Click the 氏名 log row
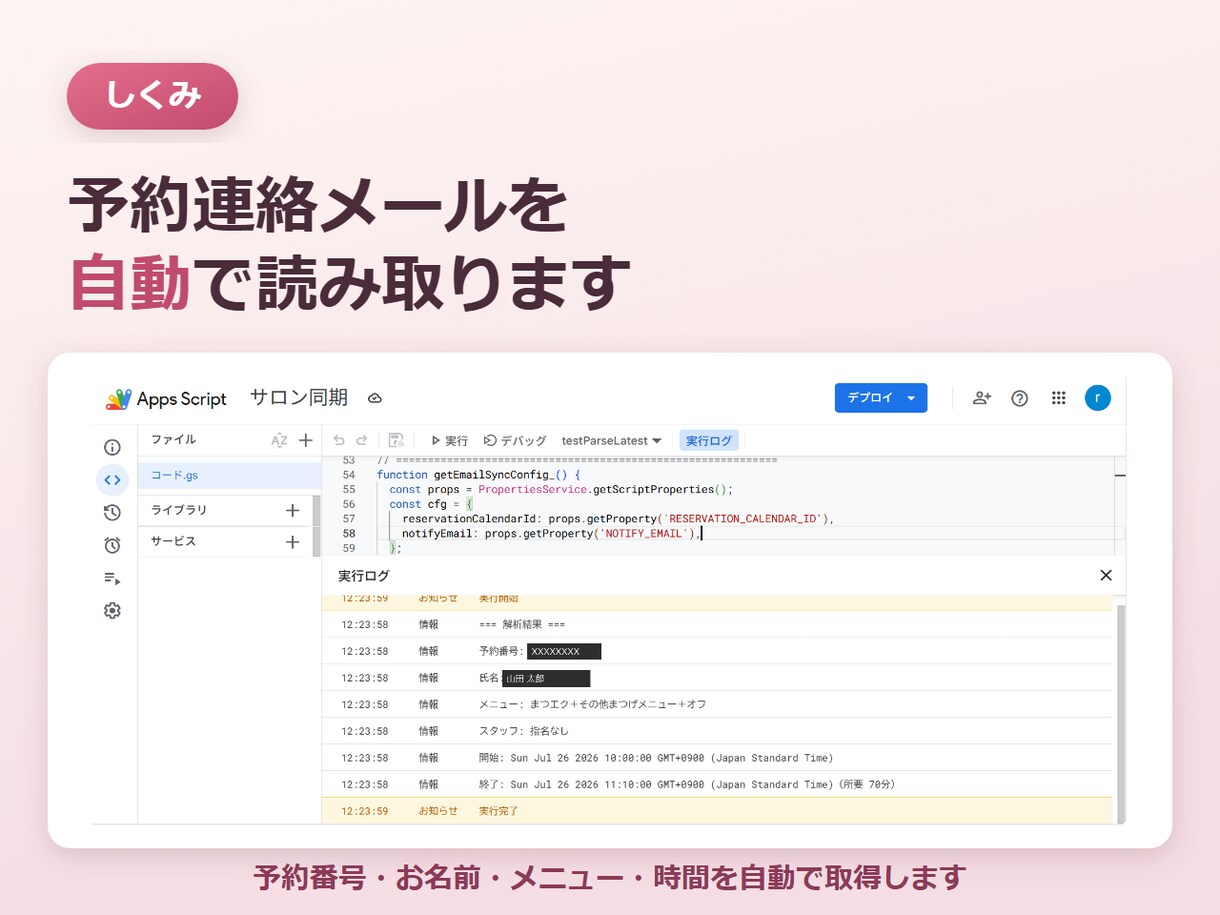Viewport: 1220px width, 915px height. click(717, 678)
